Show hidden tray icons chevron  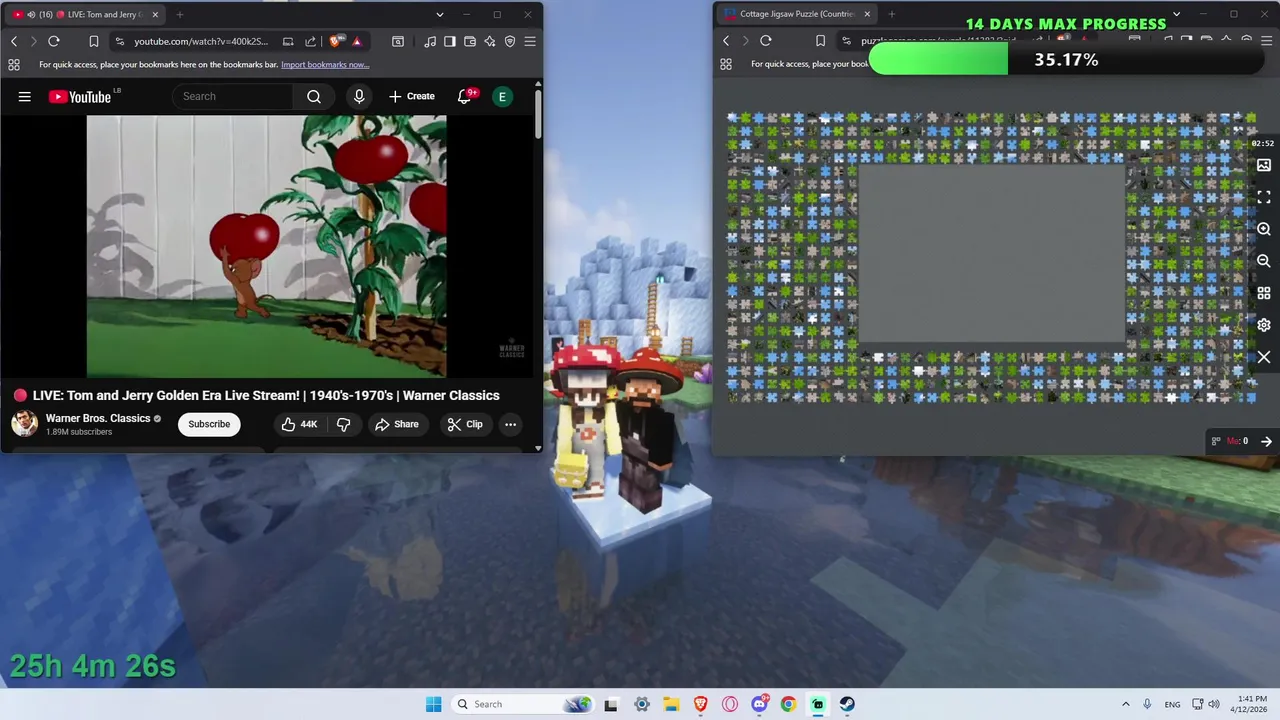tap(1126, 704)
